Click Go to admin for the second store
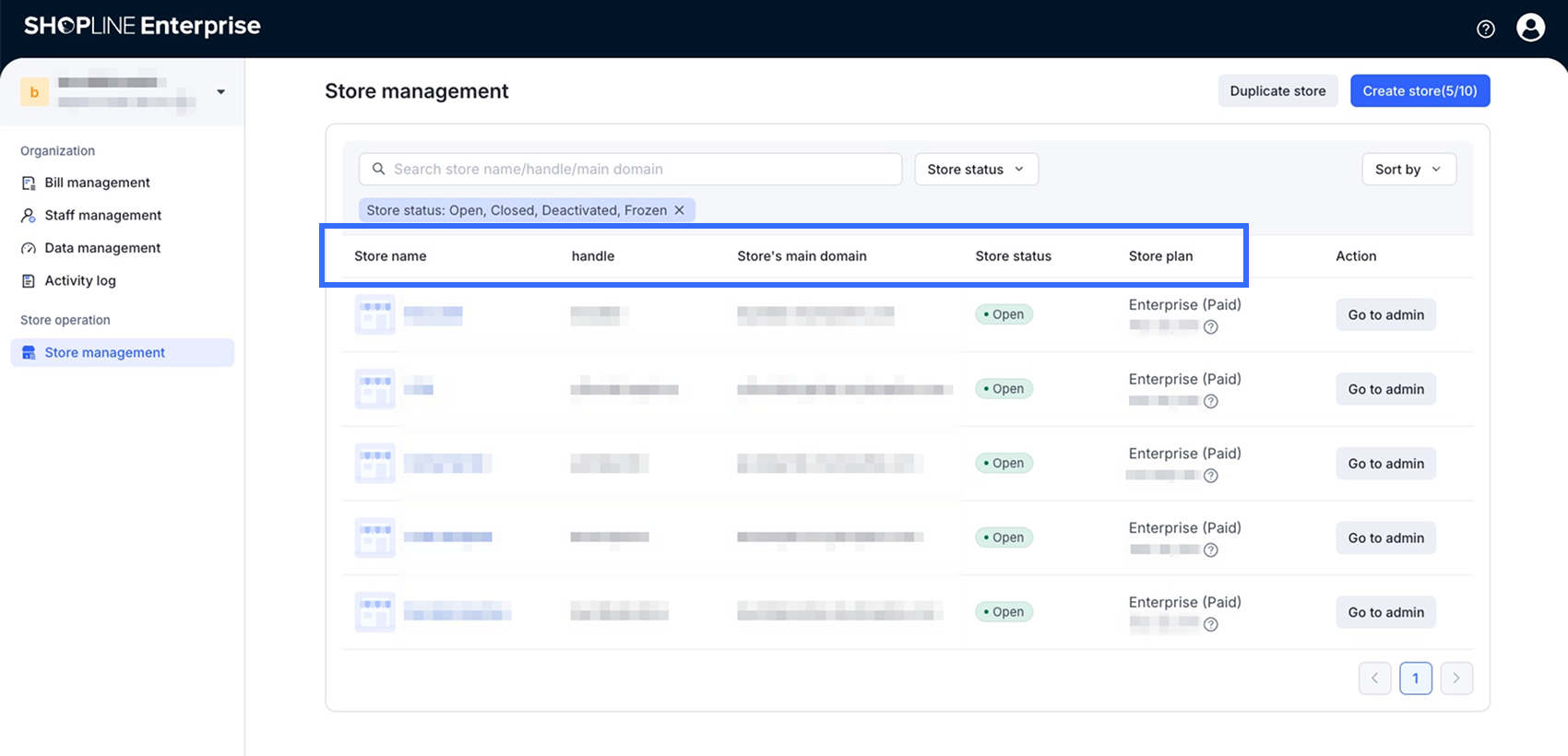Viewport: 1568px width, 756px height. [1385, 389]
